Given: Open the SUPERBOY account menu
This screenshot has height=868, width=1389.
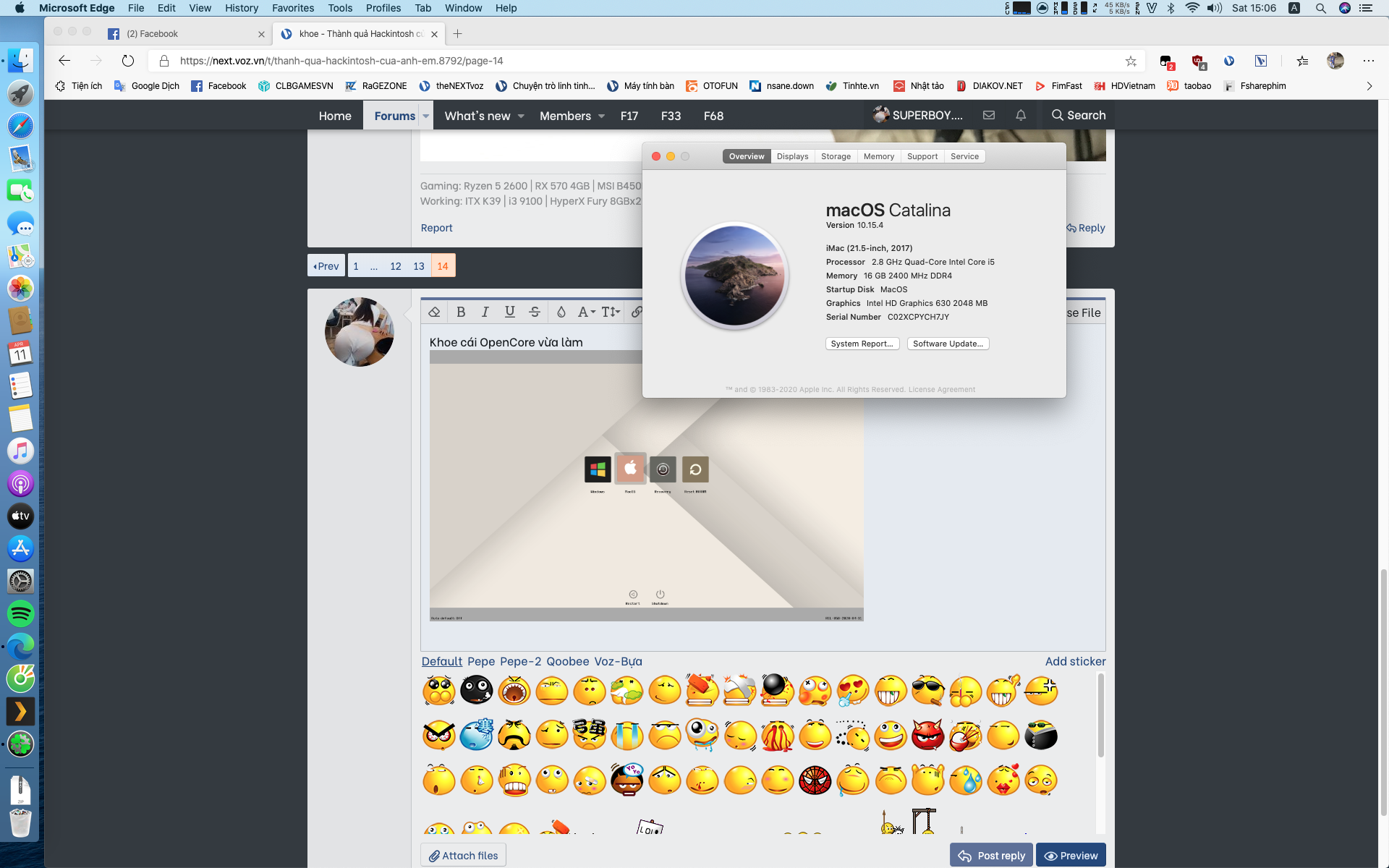Looking at the screenshot, I should point(917,115).
